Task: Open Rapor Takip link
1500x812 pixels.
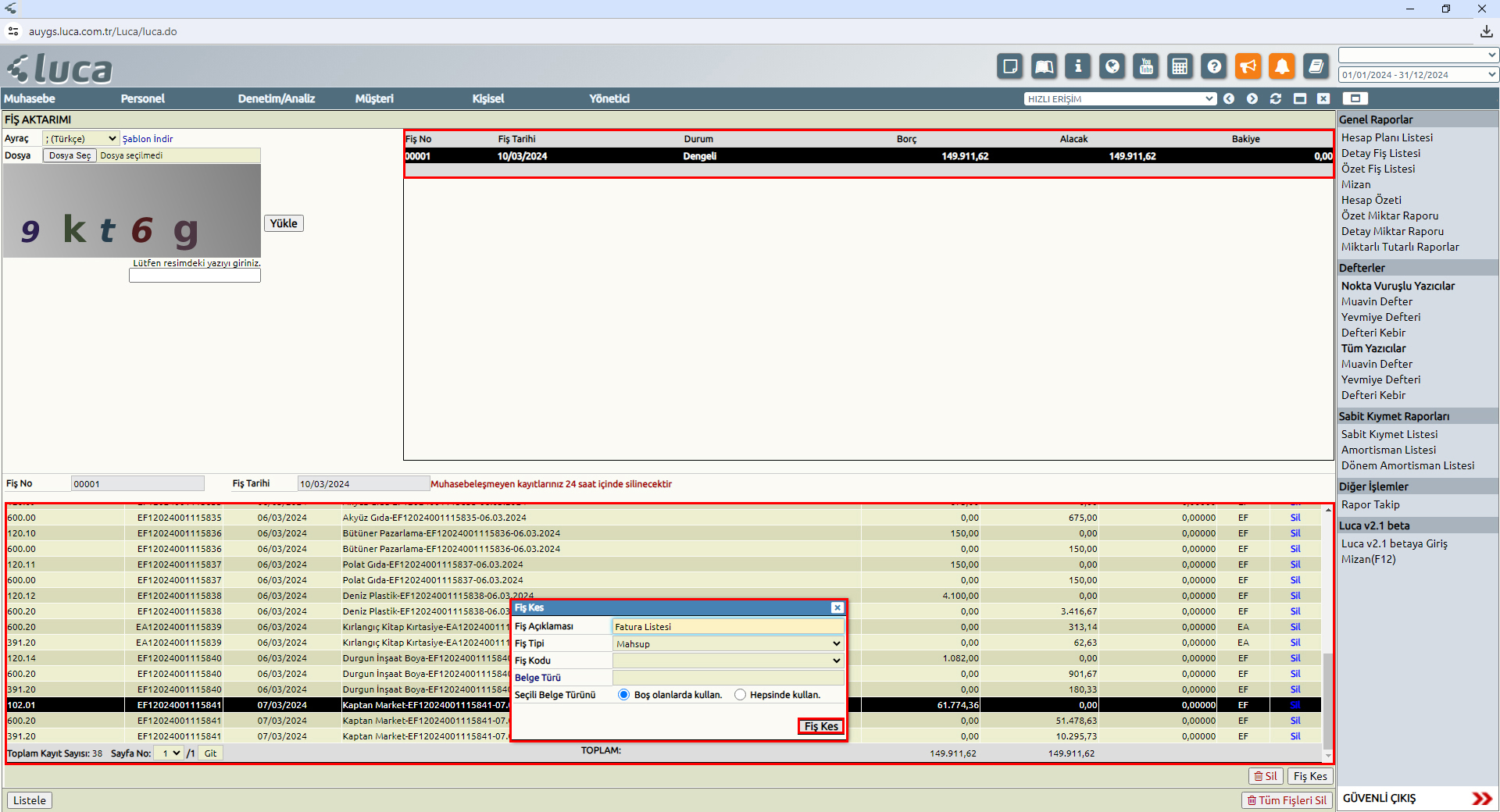Action: 1370,504
